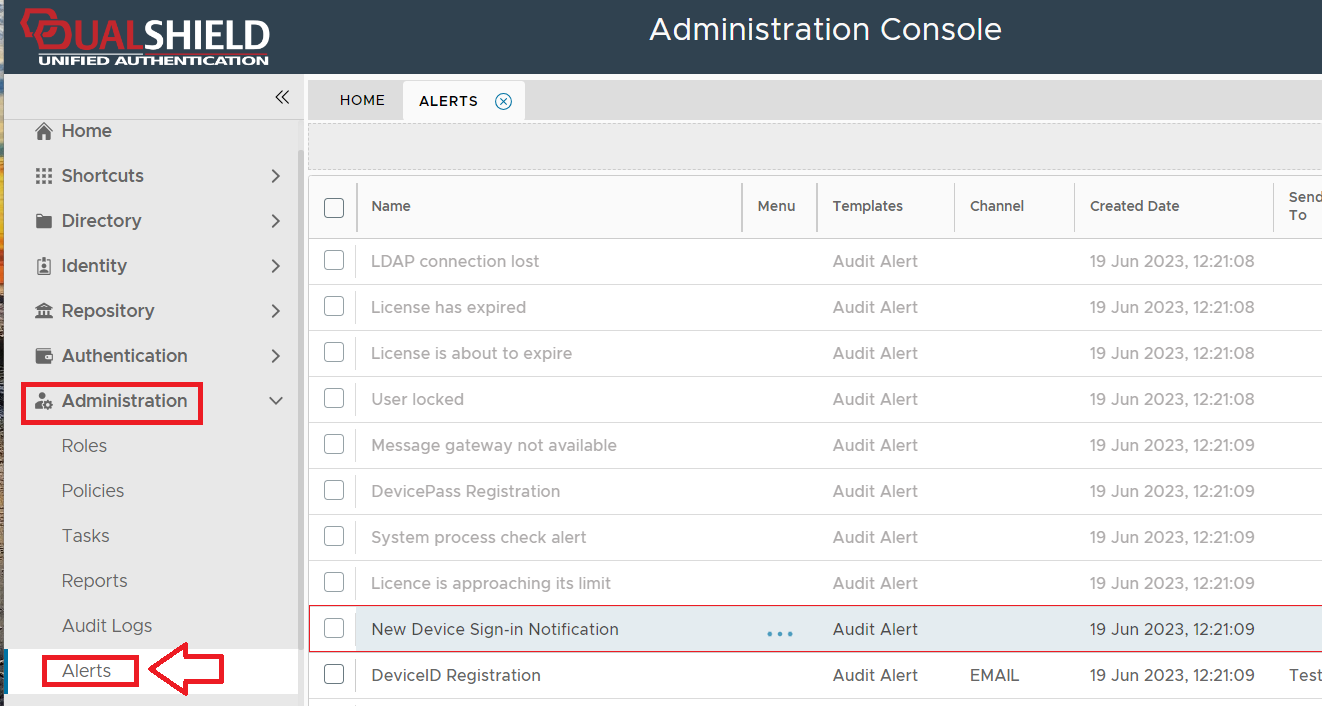The image size is (1322, 706).
Task: Click the Identity badge icon
Action: (43, 266)
